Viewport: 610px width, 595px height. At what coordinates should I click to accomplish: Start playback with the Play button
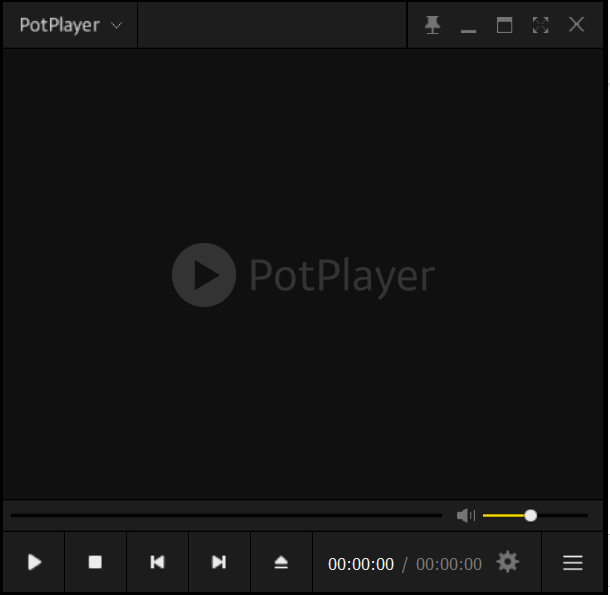click(34, 563)
